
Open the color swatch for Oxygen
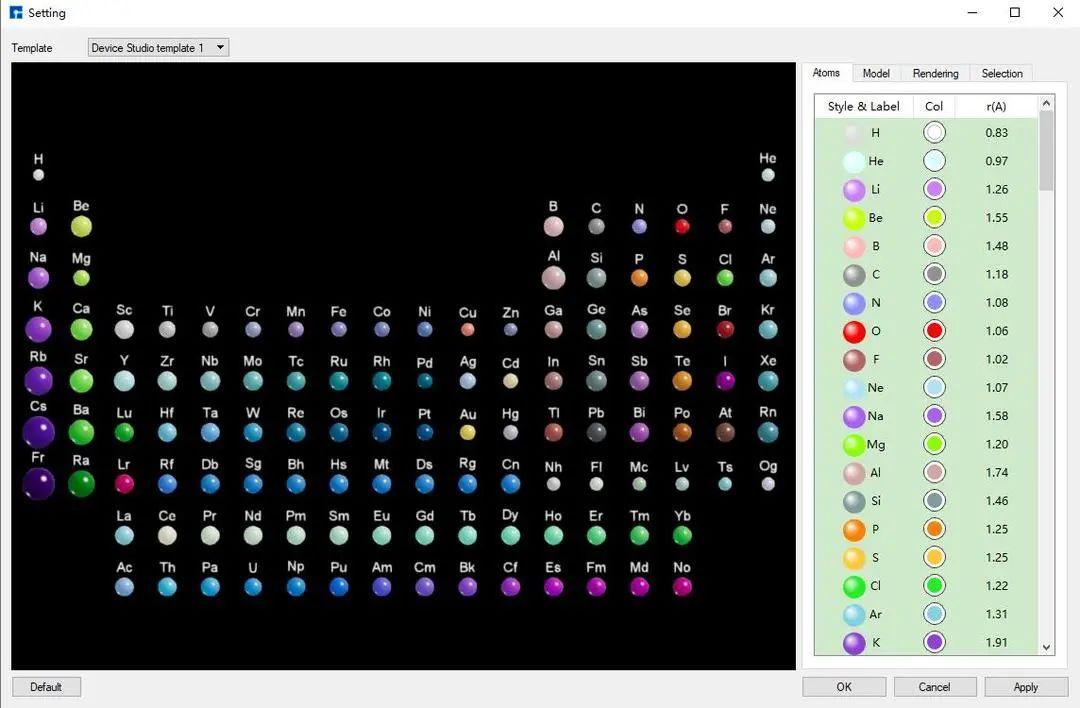point(934,331)
